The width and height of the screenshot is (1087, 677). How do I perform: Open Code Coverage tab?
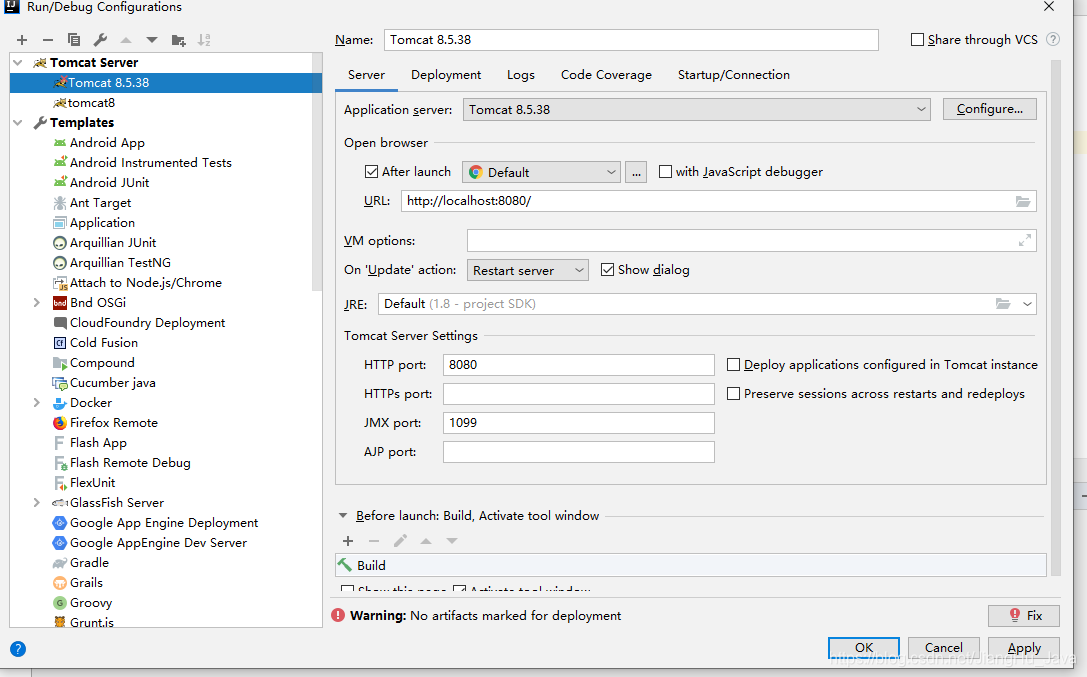[x=606, y=75]
